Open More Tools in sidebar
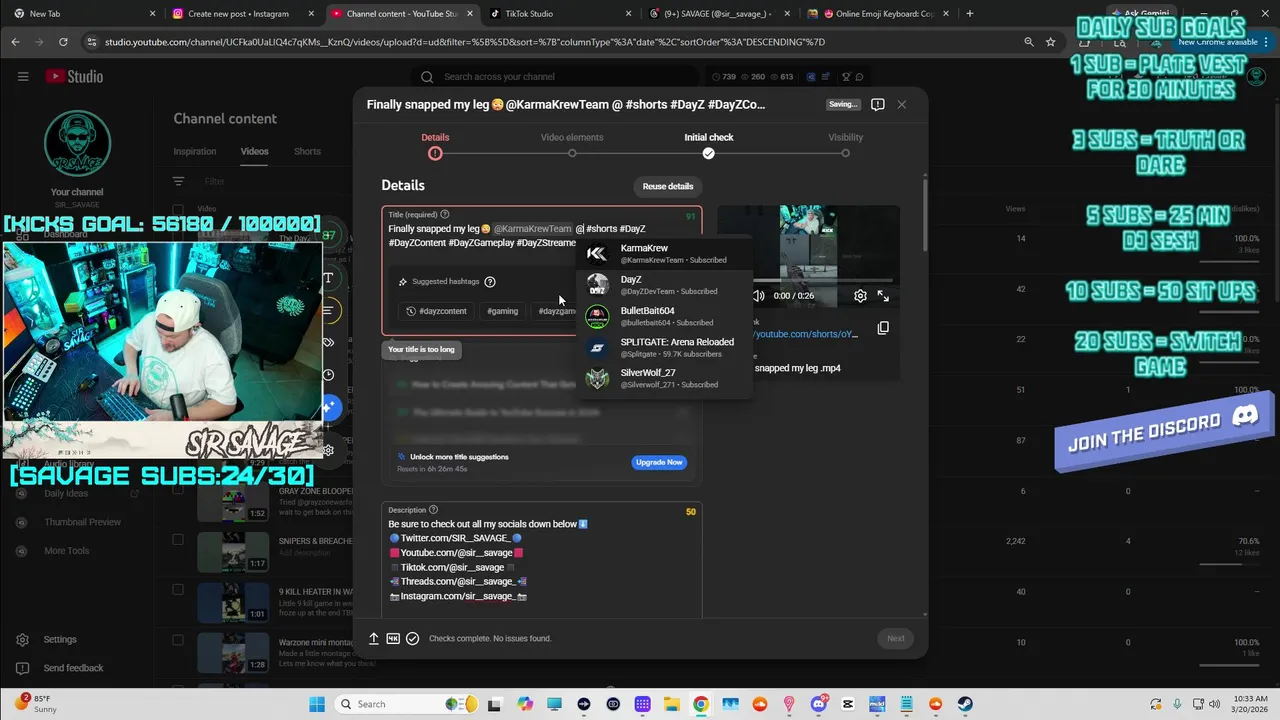The height and width of the screenshot is (720, 1280). click(66, 551)
